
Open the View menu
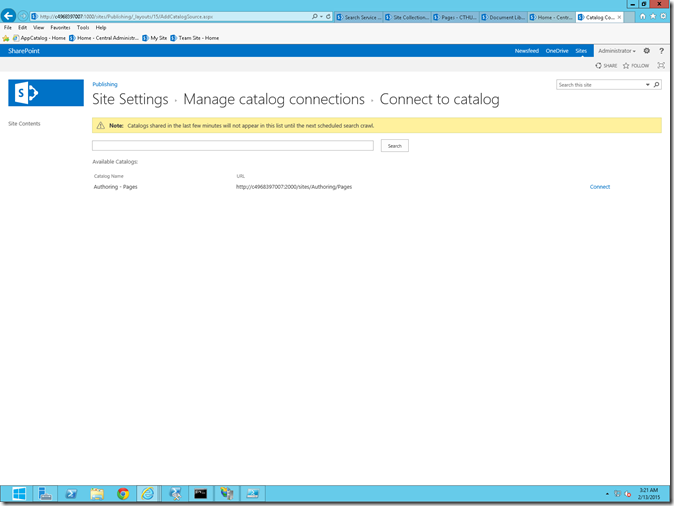point(39,28)
